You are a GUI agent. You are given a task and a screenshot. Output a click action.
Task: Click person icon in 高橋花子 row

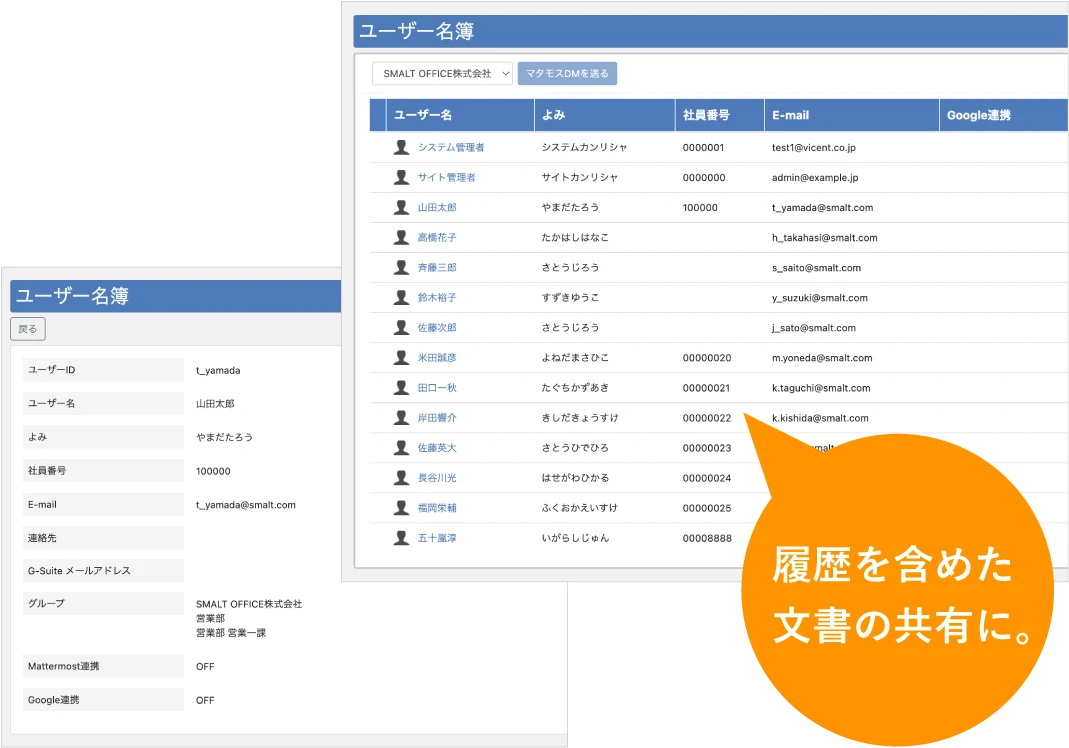click(x=401, y=237)
